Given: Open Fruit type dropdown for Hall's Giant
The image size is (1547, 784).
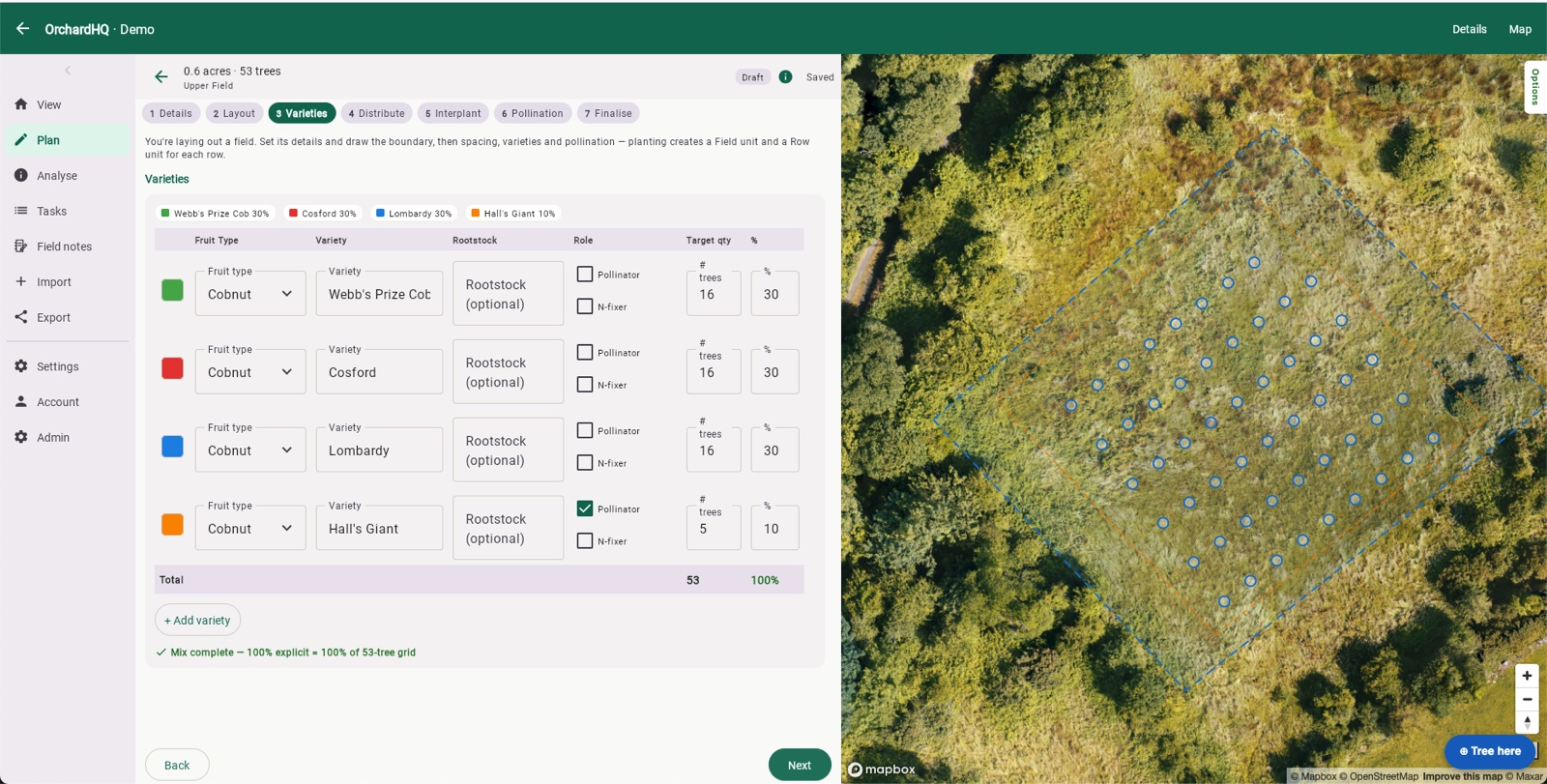Looking at the screenshot, I should click(250, 528).
